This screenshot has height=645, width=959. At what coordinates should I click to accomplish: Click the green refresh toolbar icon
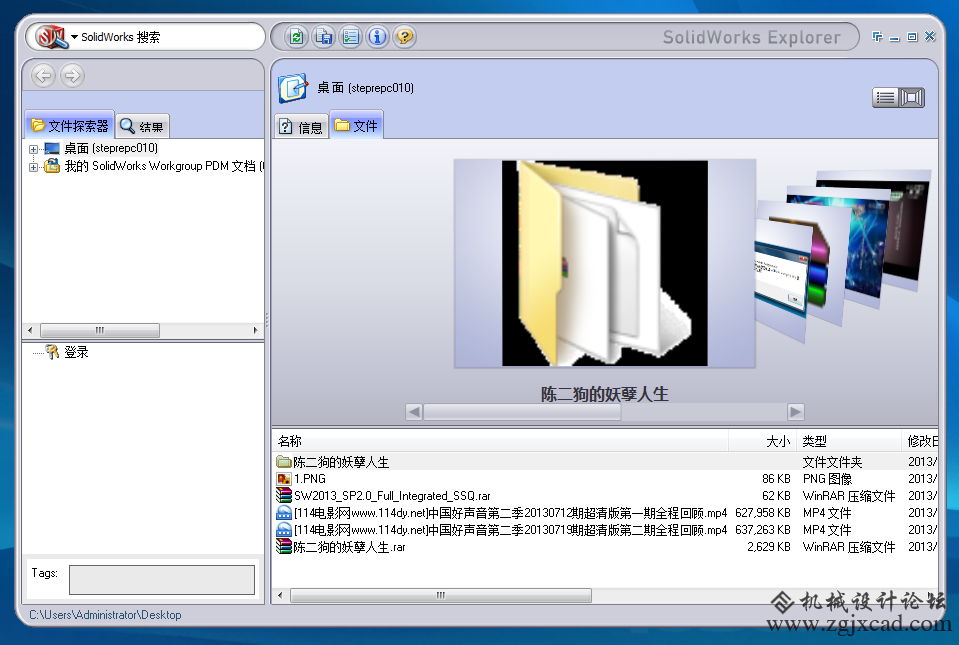pyautogui.click(x=297, y=37)
